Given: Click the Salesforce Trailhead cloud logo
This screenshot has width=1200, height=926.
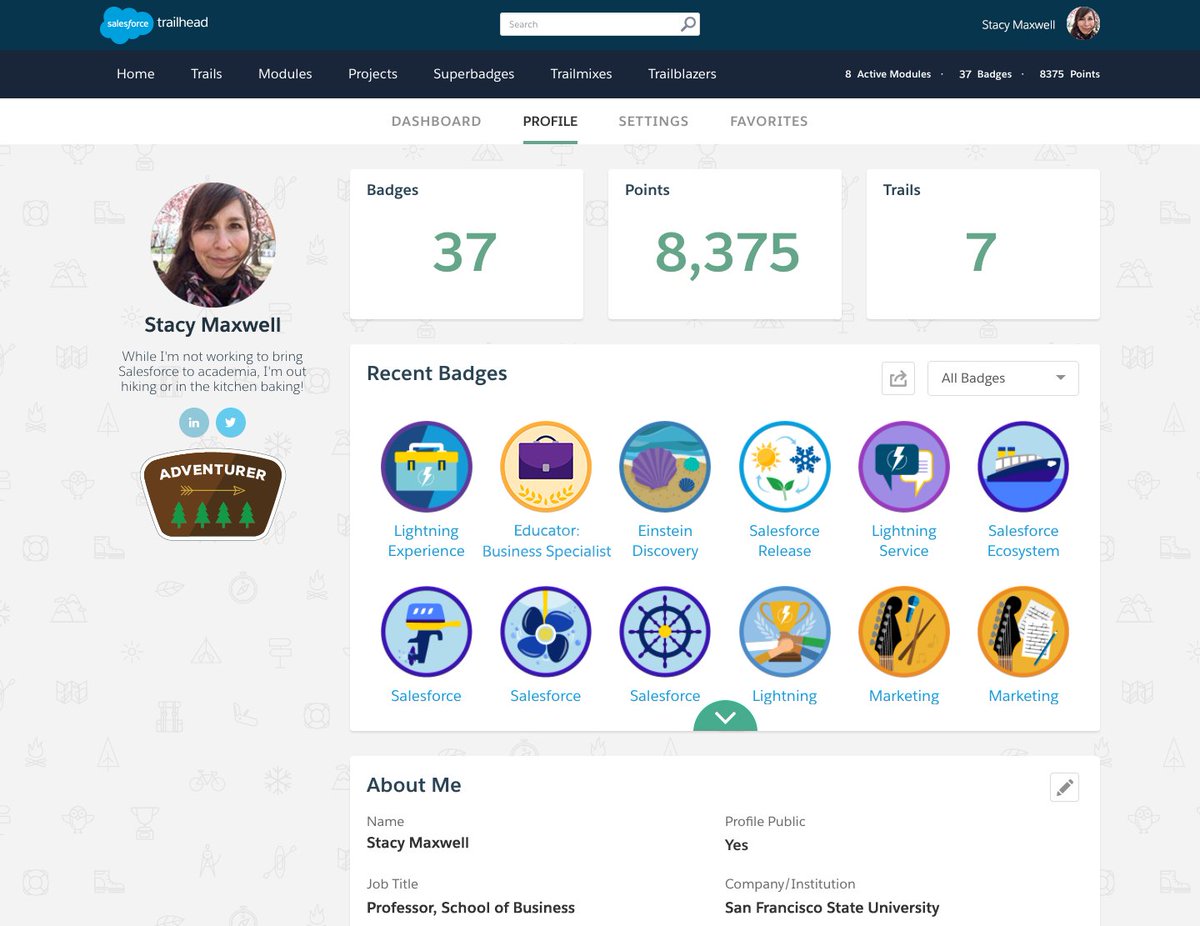Looking at the screenshot, I should [127, 24].
